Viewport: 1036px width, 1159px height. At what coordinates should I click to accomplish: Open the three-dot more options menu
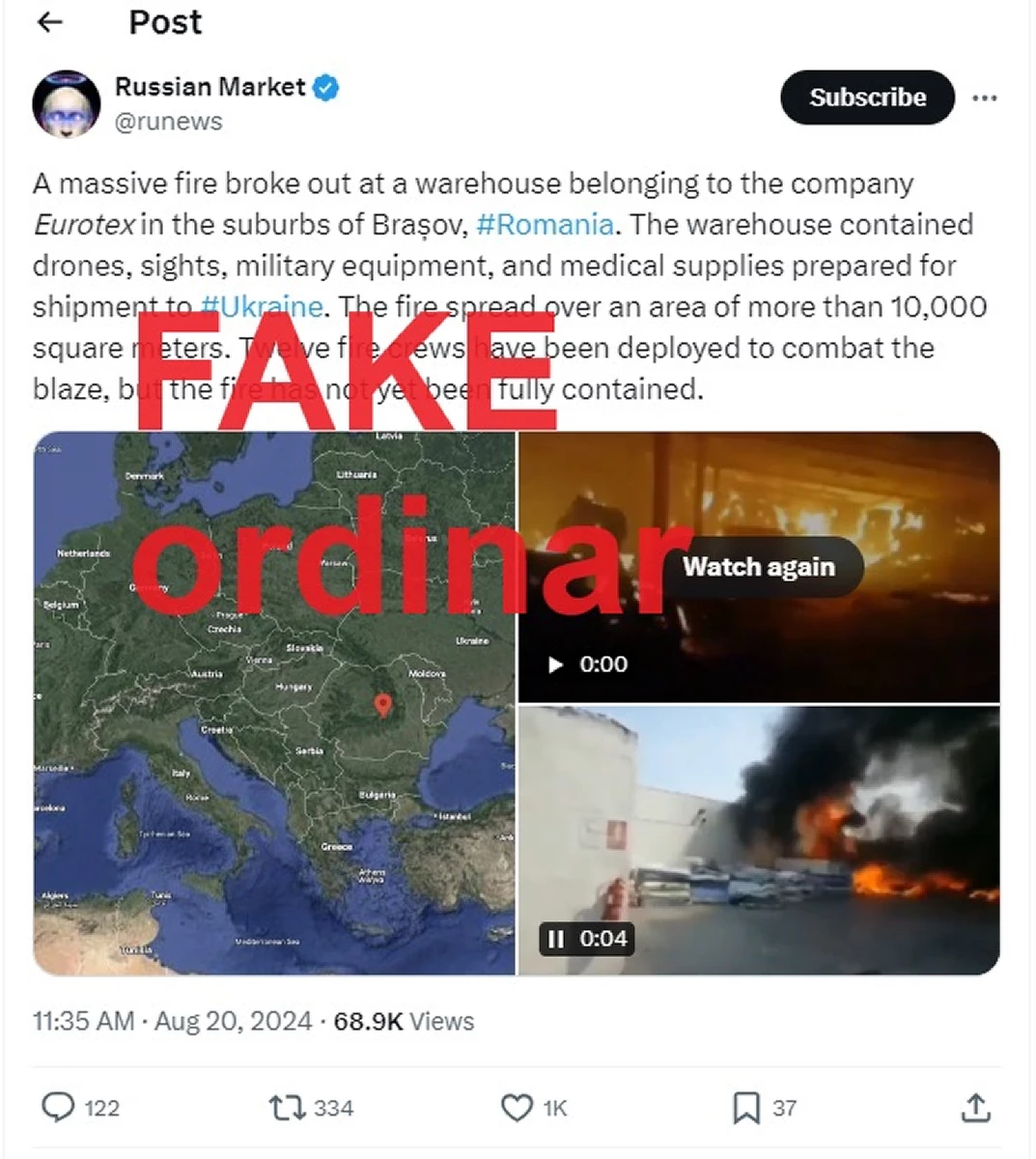tap(984, 99)
